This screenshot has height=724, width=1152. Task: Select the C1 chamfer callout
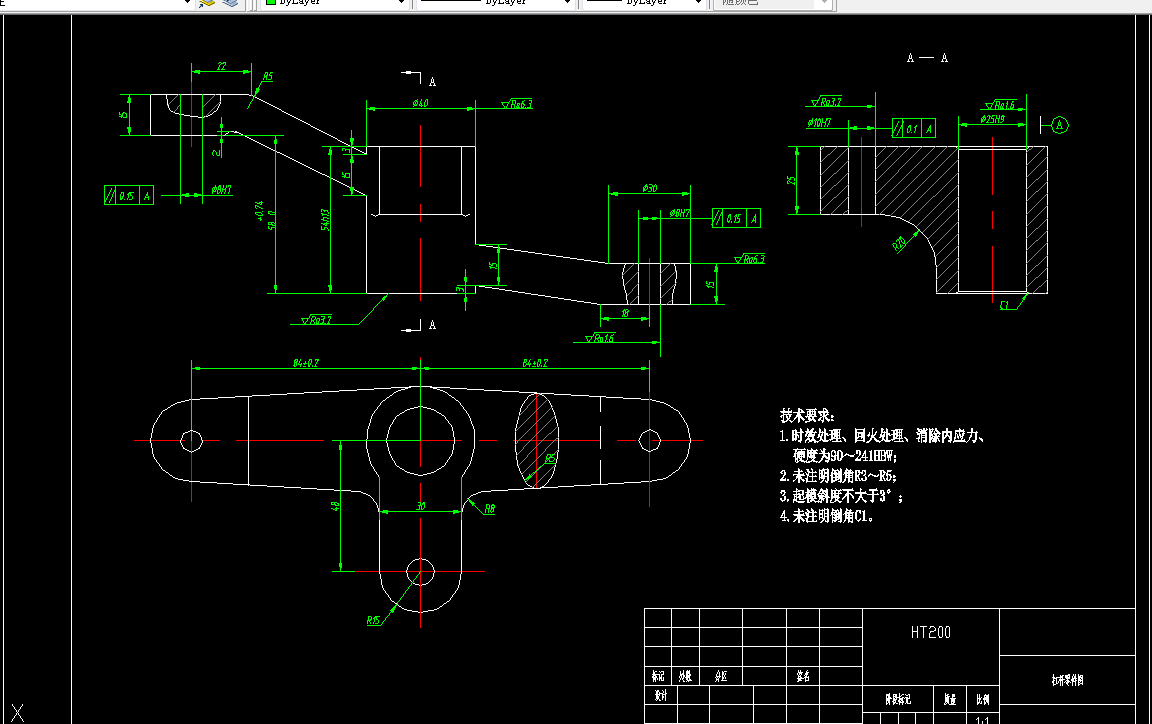pyautogui.click(x=1005, y=305)
